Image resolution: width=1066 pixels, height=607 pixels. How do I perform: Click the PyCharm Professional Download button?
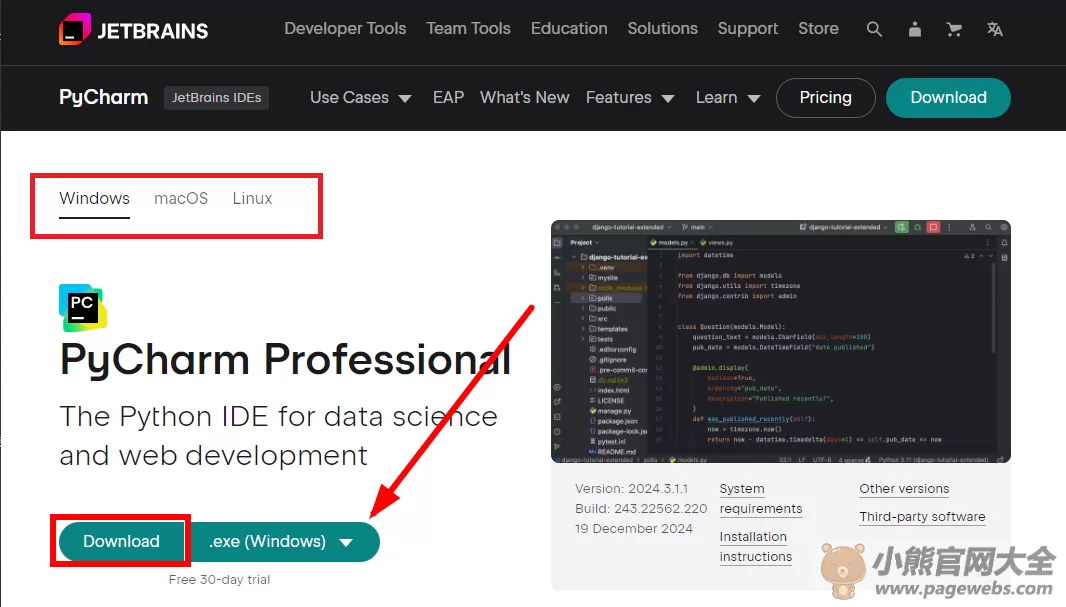point(121,541)
